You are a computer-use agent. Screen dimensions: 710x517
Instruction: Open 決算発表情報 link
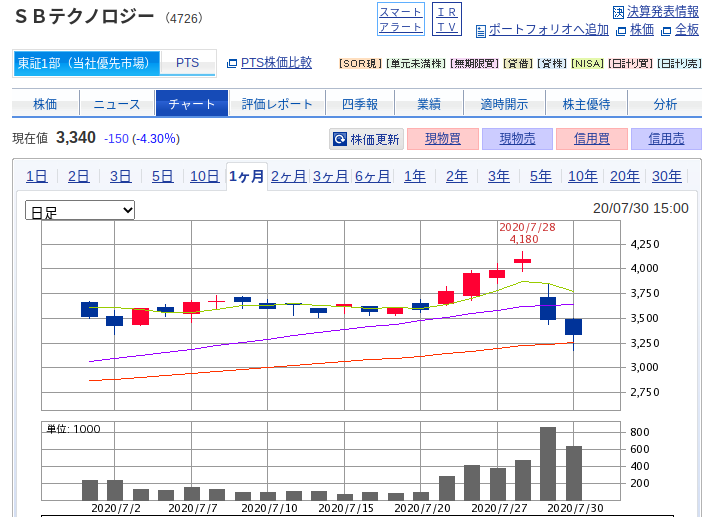(663, 12)
